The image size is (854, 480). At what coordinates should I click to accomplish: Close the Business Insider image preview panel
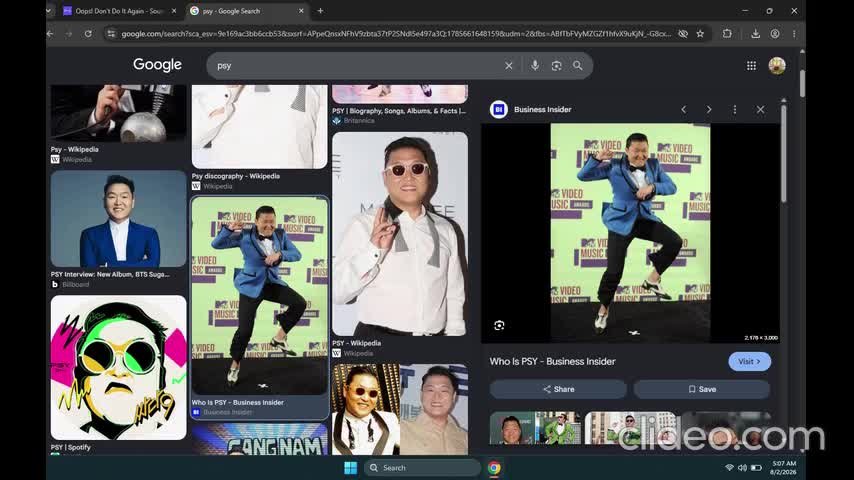coord(760,110)
